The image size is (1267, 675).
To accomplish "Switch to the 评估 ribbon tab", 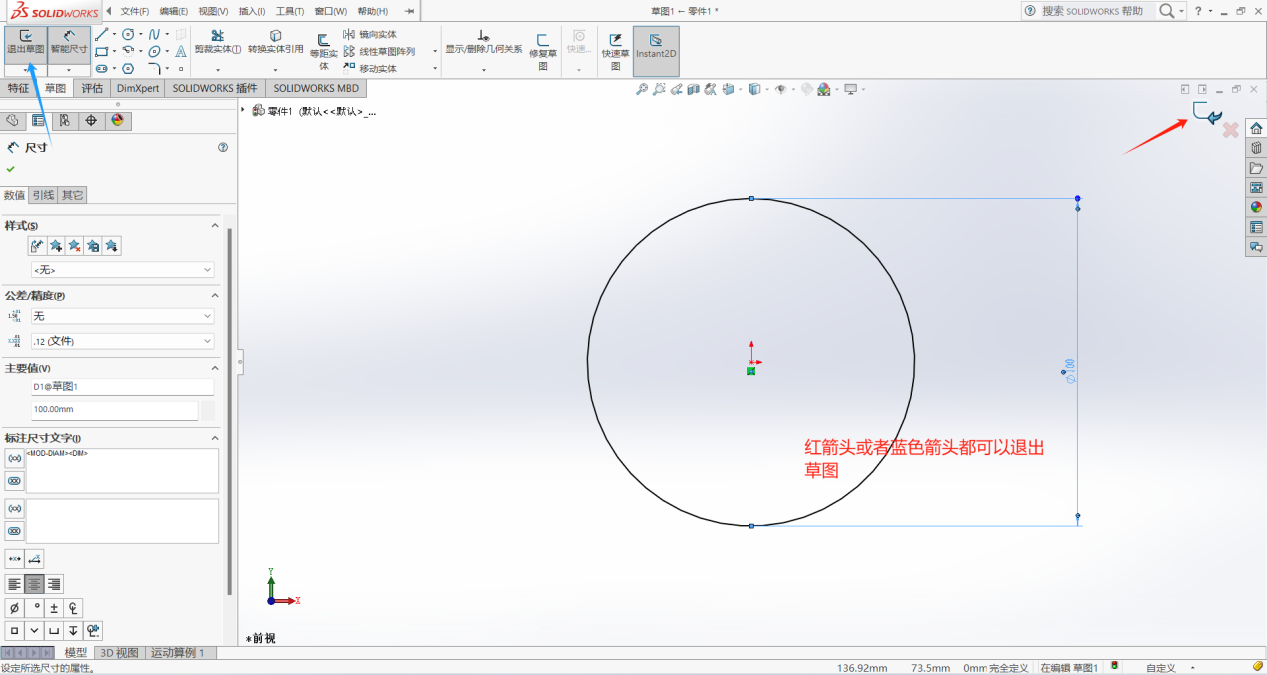I will (92, 88).
